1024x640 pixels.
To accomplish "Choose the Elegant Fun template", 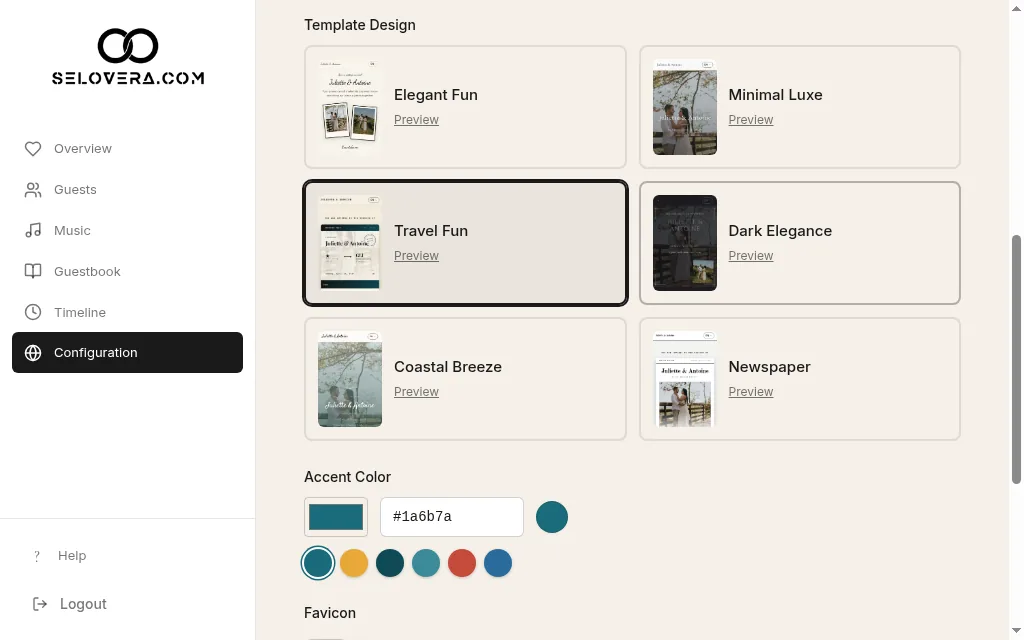I will pyautogui.click(x=465, y=107).
